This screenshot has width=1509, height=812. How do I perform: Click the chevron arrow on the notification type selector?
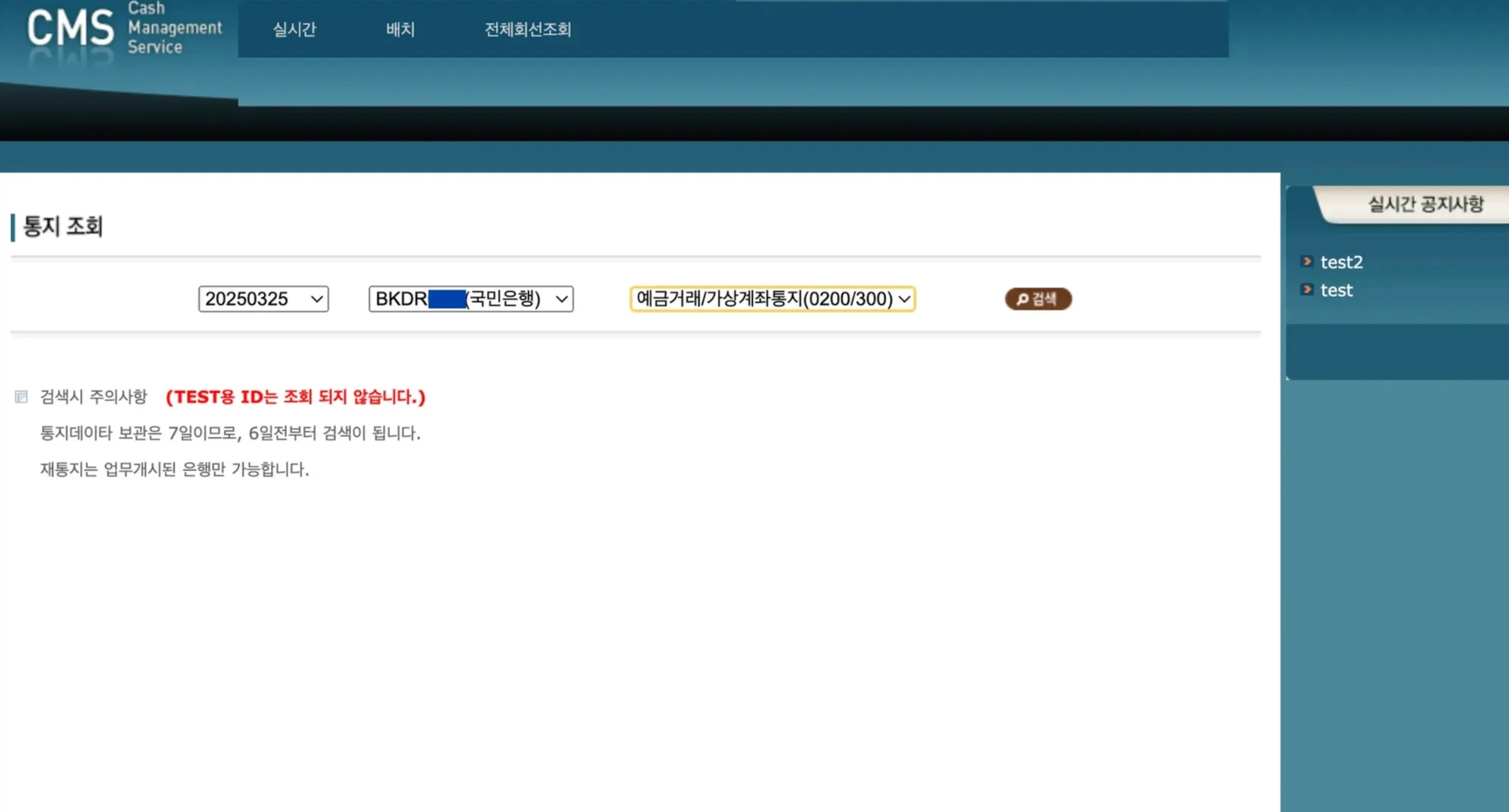point(904,299)
